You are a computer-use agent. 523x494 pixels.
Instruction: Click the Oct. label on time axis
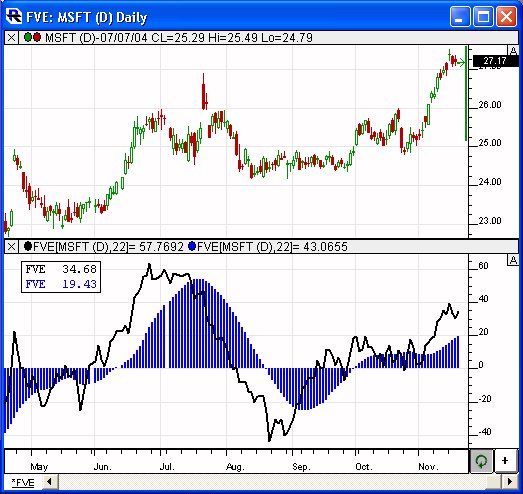pos(363,466)
